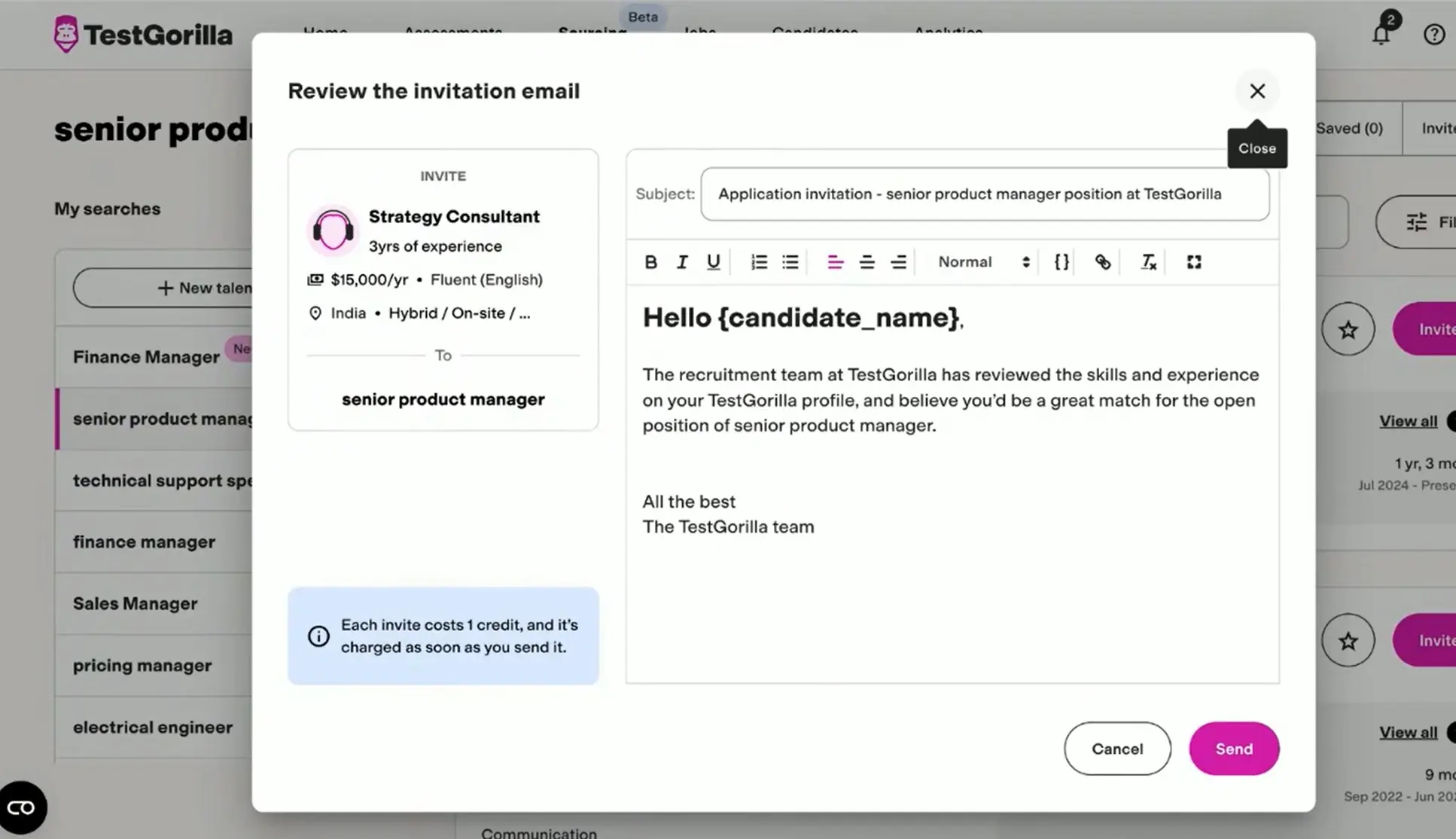Apply underline formatting to email text
The image size is (1456, 839).
tap(712, 261)
